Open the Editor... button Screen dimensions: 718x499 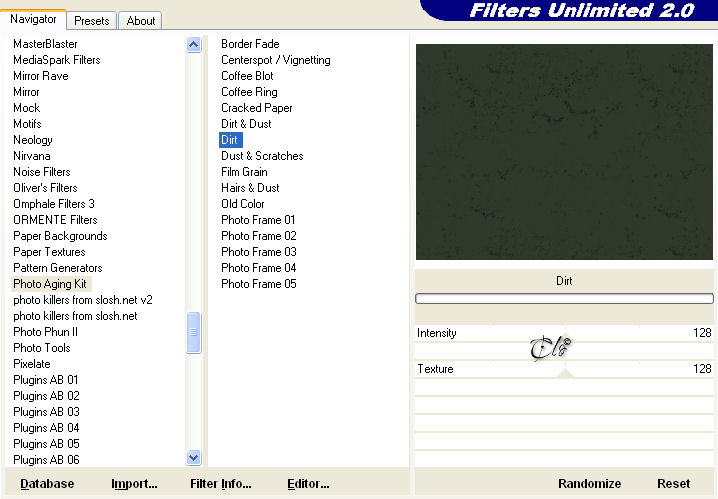pos(308,483)
